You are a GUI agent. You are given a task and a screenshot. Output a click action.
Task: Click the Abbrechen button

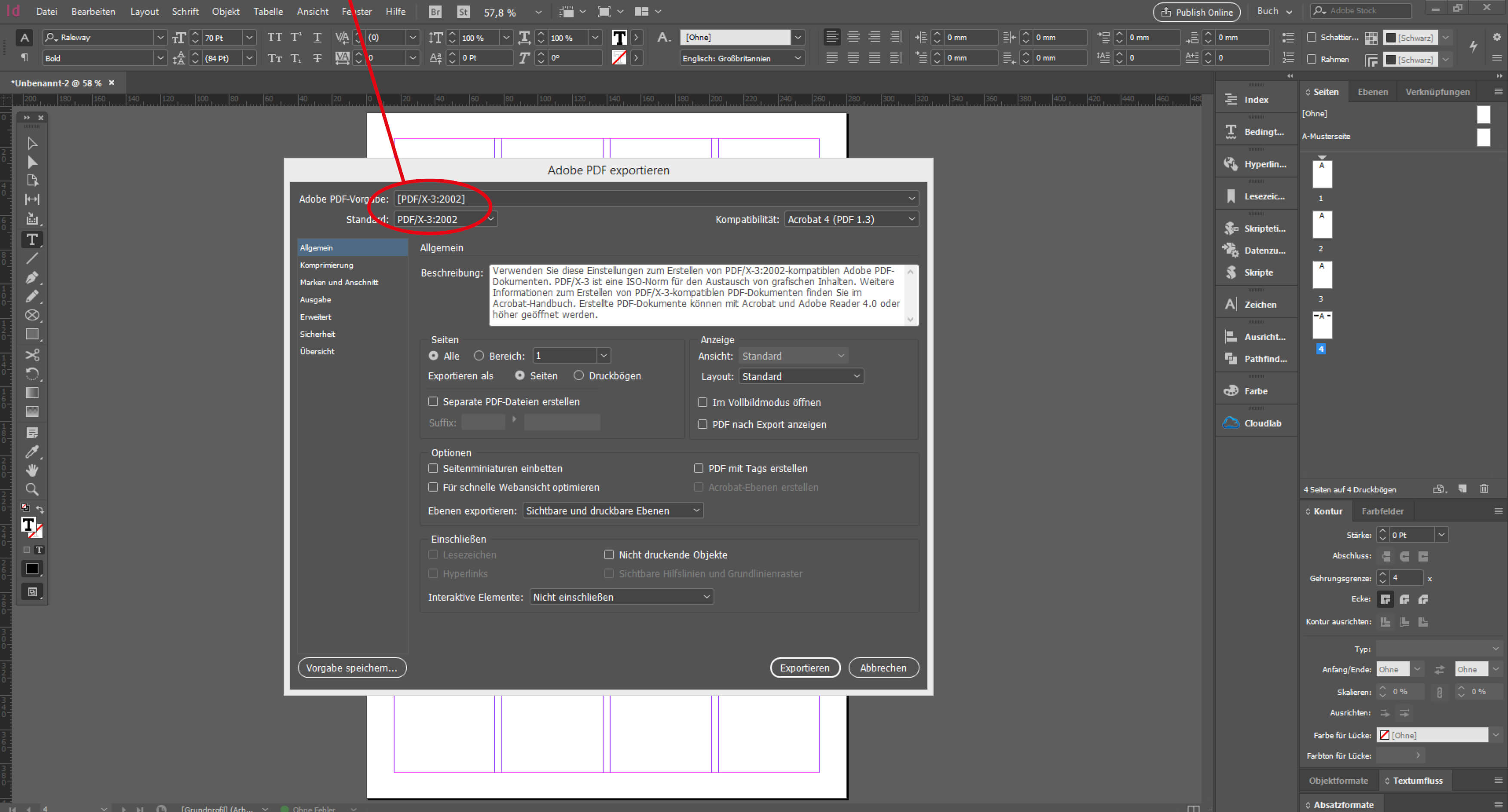click(x=883, y=668)
